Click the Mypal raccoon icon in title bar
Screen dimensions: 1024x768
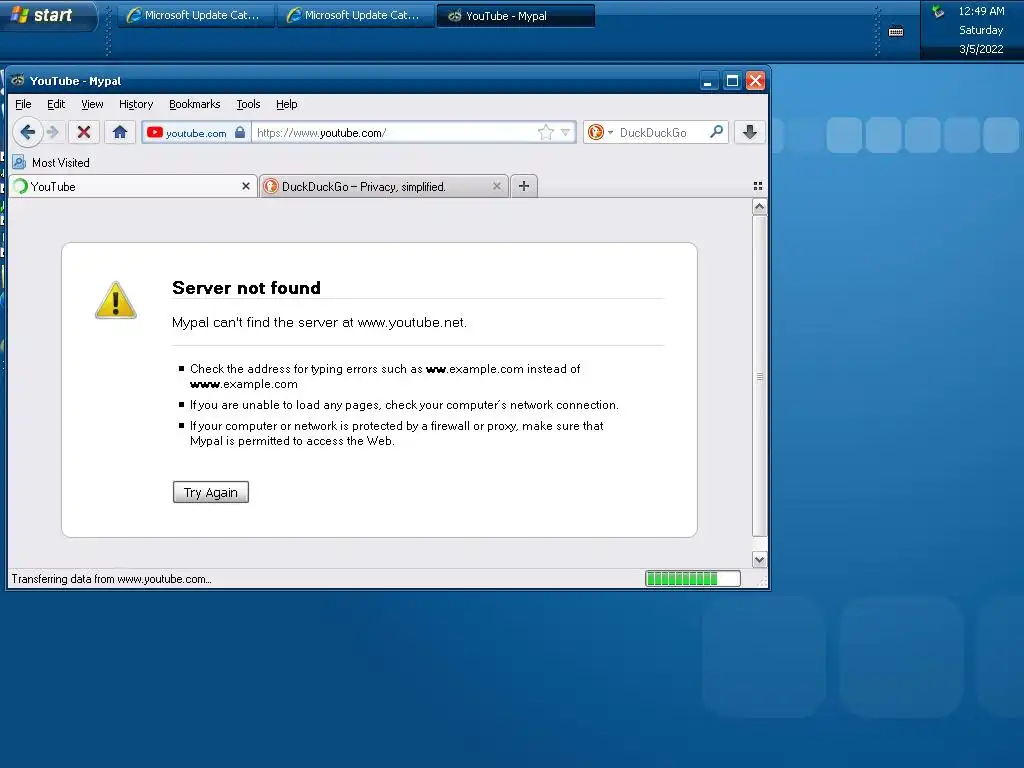(x=18, y=80)
